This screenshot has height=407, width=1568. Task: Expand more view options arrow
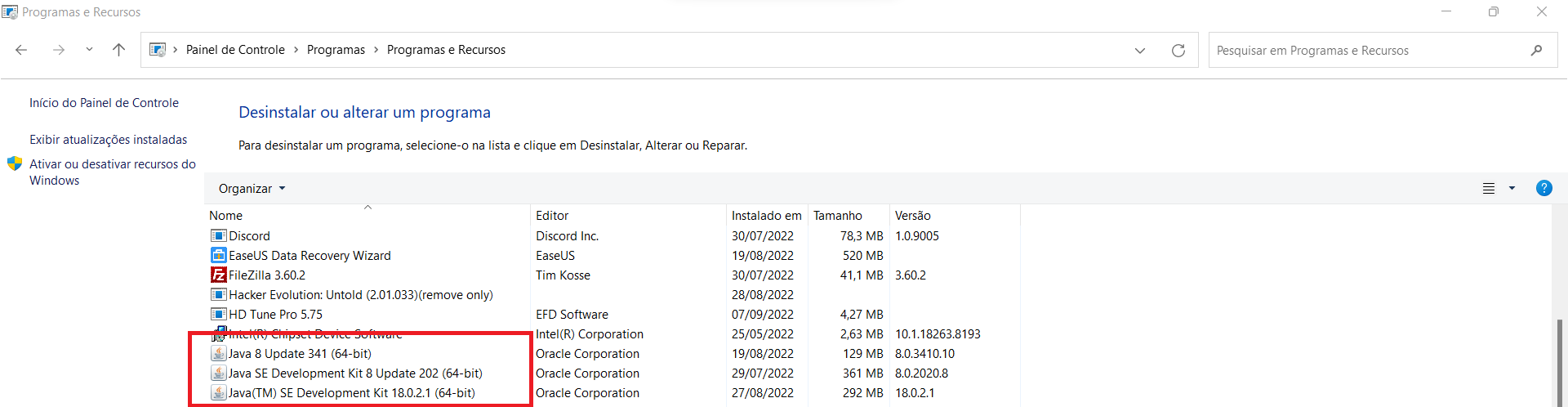pos(1512,189)
